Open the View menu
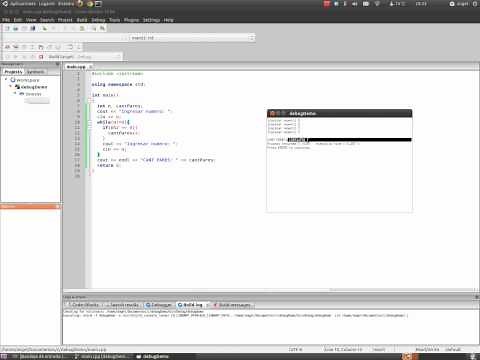Screen dimensions: 480x360 pyautogui.click(x=31, y=20)
